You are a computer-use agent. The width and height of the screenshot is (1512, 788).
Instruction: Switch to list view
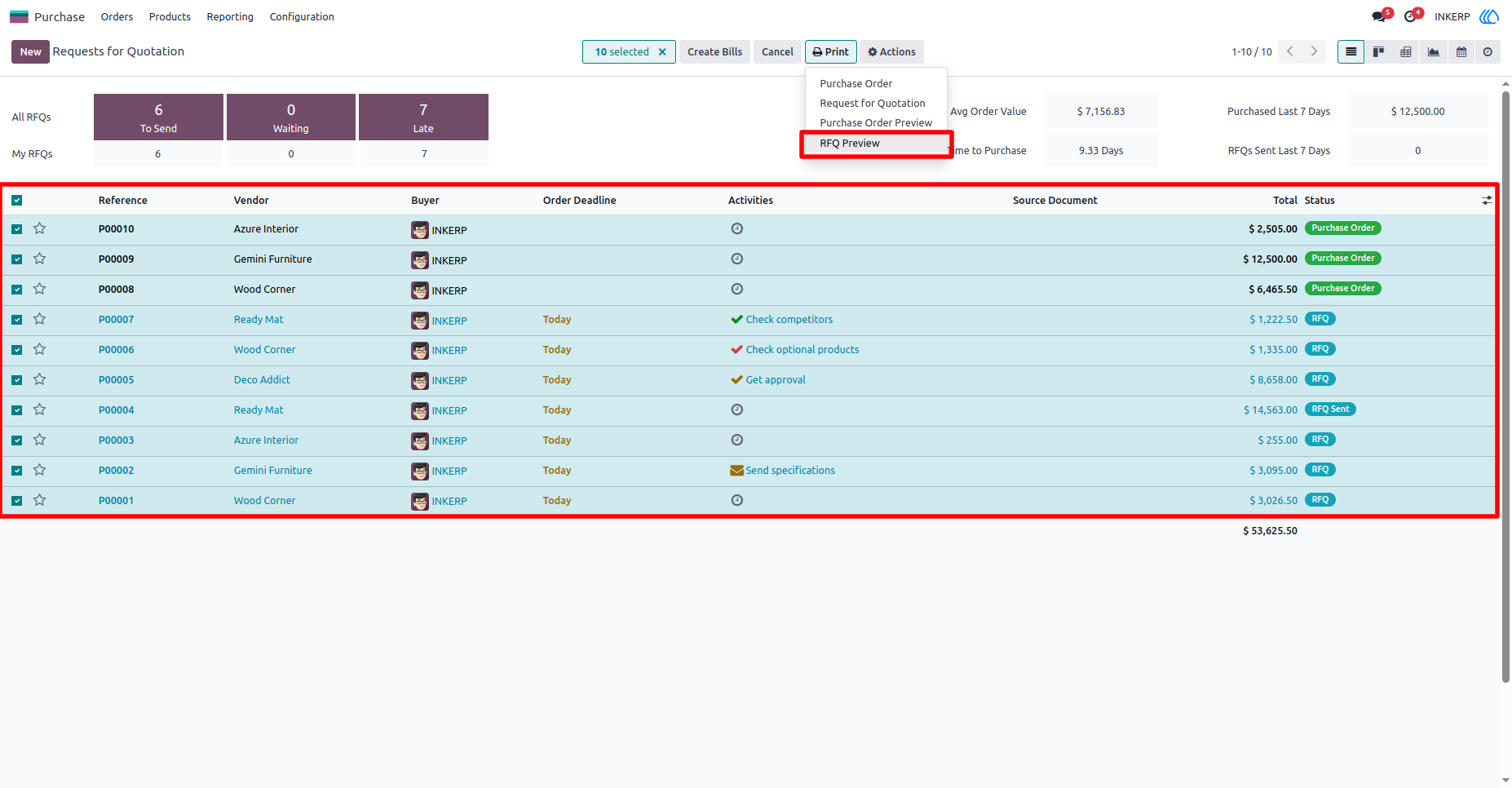pos(1351,52)
